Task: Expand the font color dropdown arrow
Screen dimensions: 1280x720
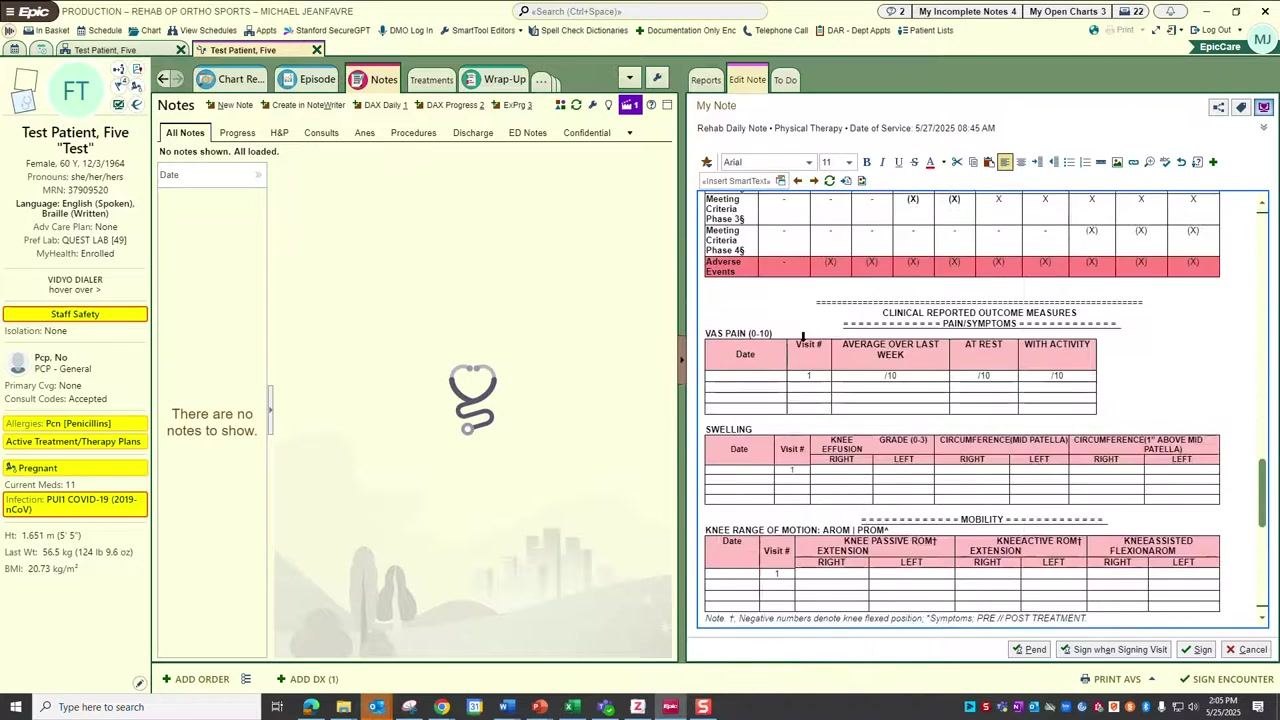Action: [943, 162]
